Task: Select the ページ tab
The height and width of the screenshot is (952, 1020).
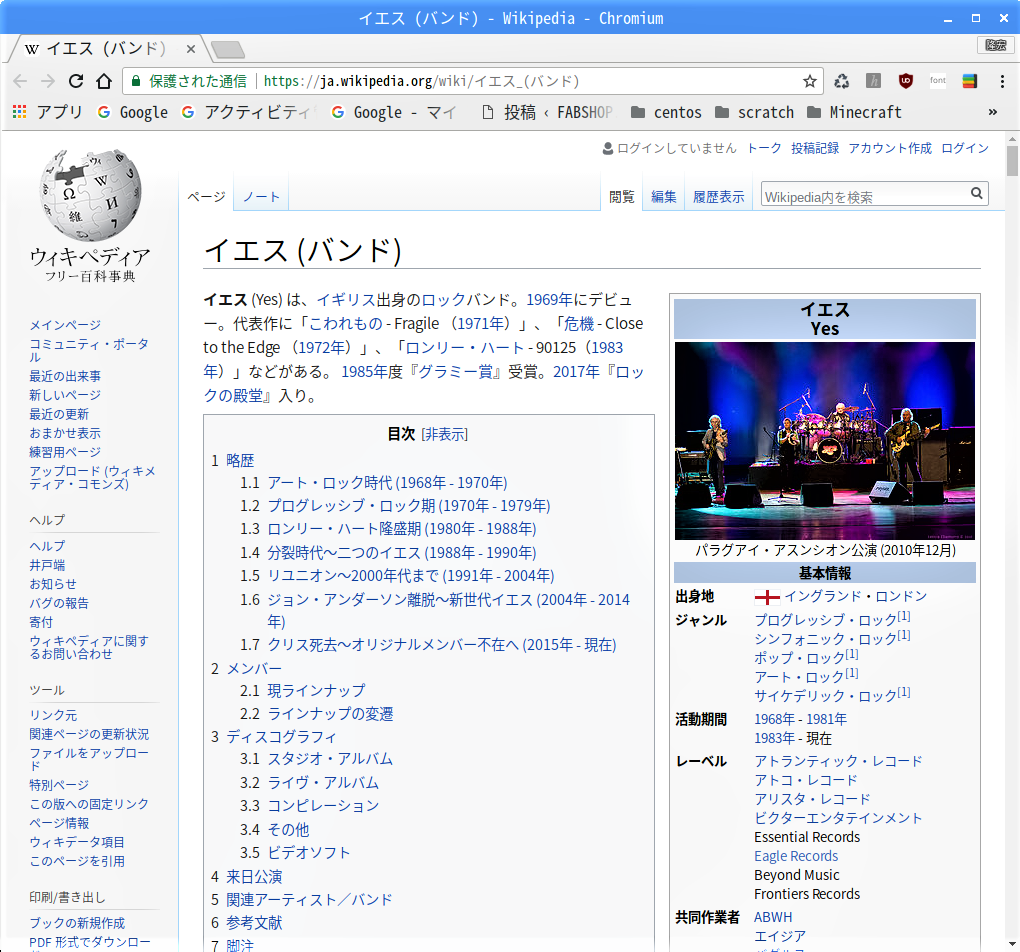Action: [x=206, y=197]
